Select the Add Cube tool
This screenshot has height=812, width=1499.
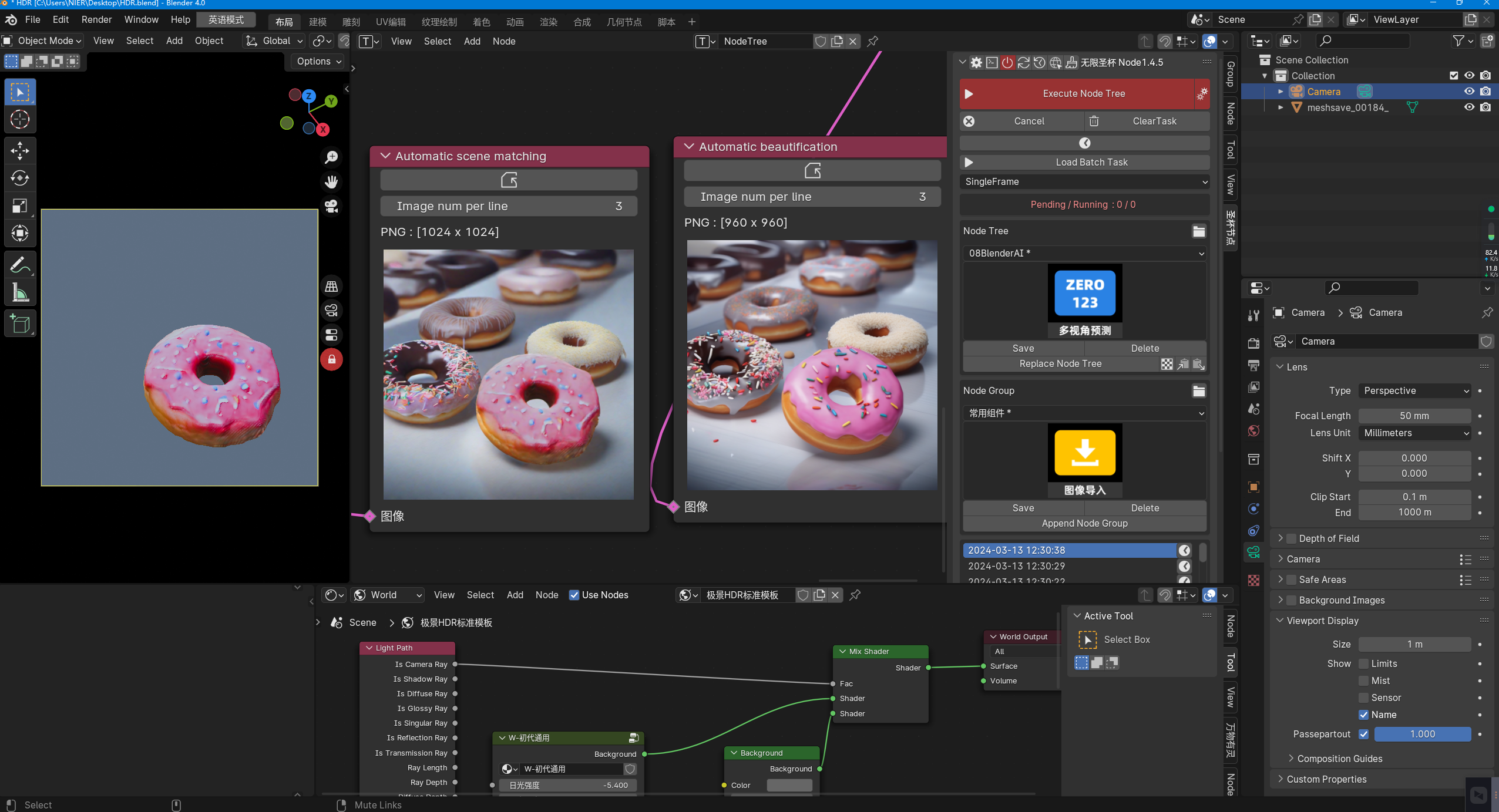(x=20, y=324)
